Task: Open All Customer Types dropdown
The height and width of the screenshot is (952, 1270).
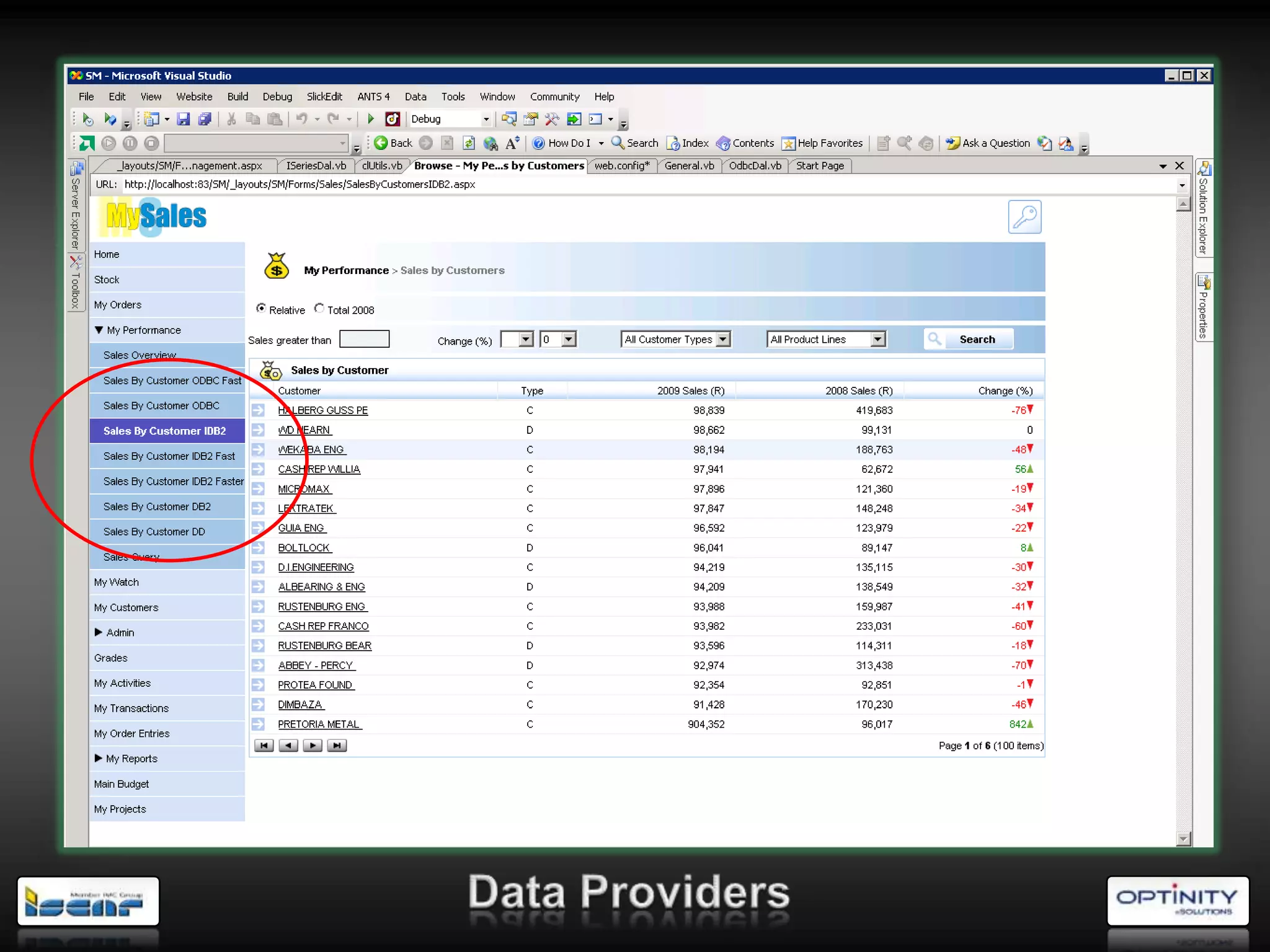Action: (723, 339)
